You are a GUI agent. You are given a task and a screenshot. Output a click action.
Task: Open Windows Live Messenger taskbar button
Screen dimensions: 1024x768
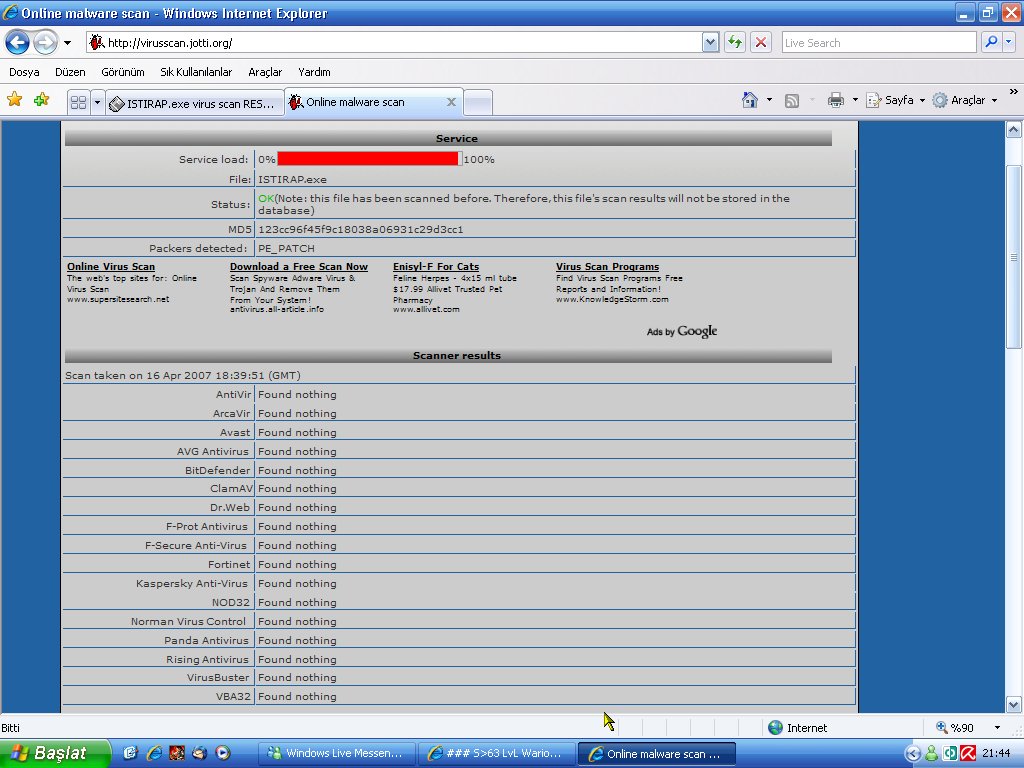tap(336, 754)
